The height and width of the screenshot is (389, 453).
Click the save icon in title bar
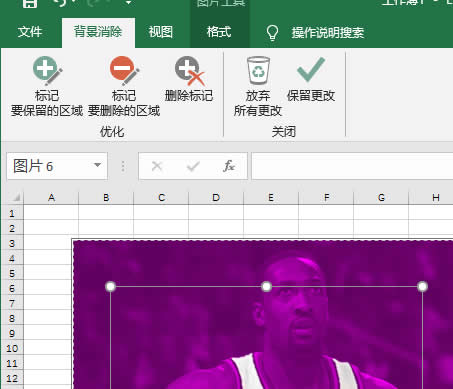click(30, 3)
